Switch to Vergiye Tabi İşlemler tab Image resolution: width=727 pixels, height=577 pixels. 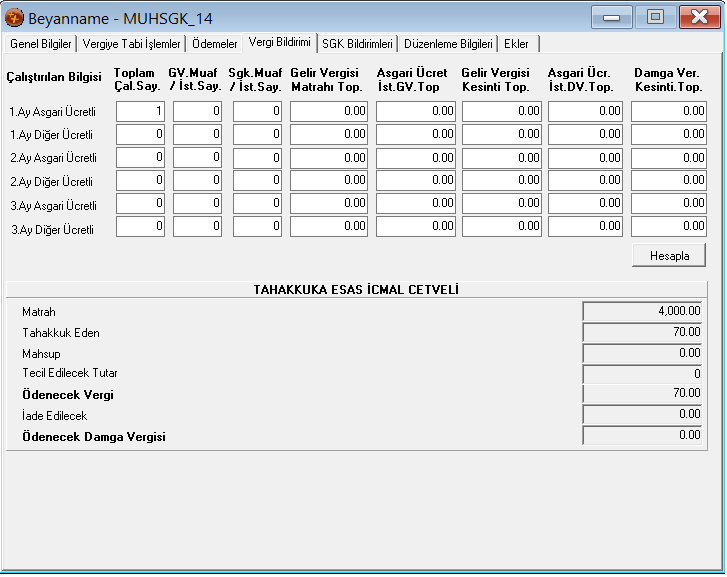tap(132, 44)
